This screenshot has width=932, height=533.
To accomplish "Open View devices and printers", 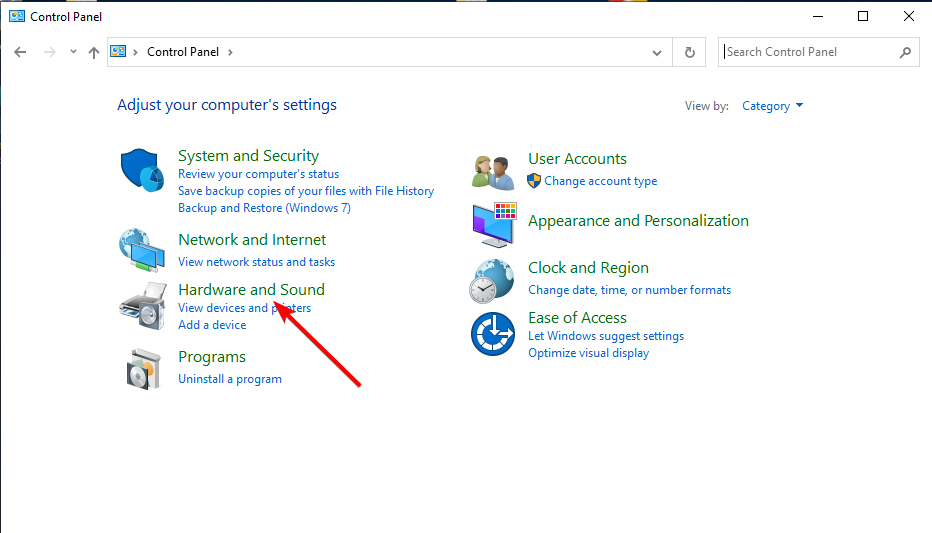I will pos(244,308).
